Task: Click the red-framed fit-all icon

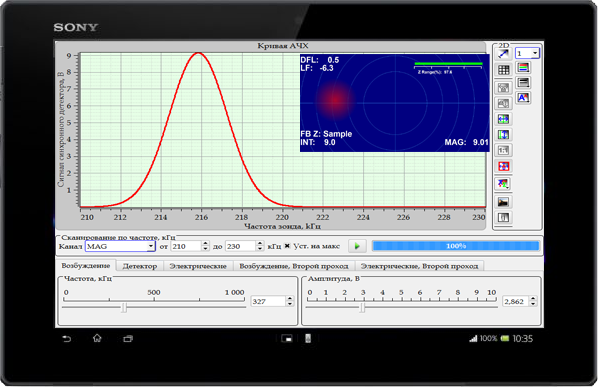Action: pyautogui.click(x=504, y=166)
